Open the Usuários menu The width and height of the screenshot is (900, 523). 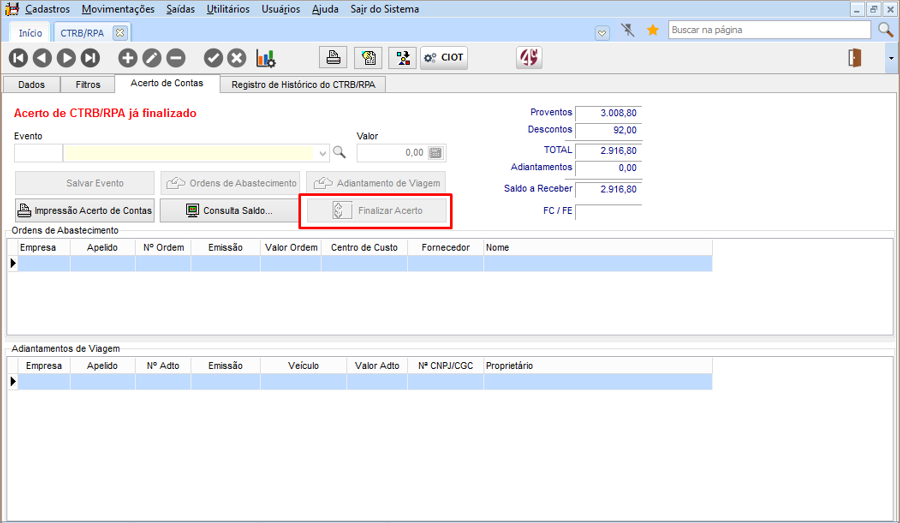point(281,9)
